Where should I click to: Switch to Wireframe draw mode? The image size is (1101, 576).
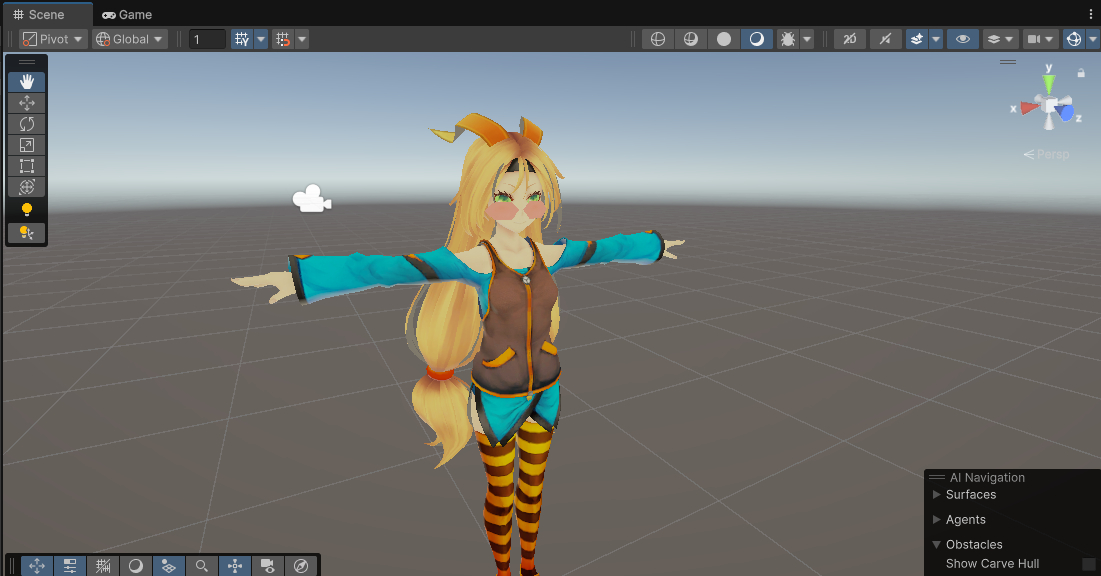pyautogui.click(x=658, y=39)
